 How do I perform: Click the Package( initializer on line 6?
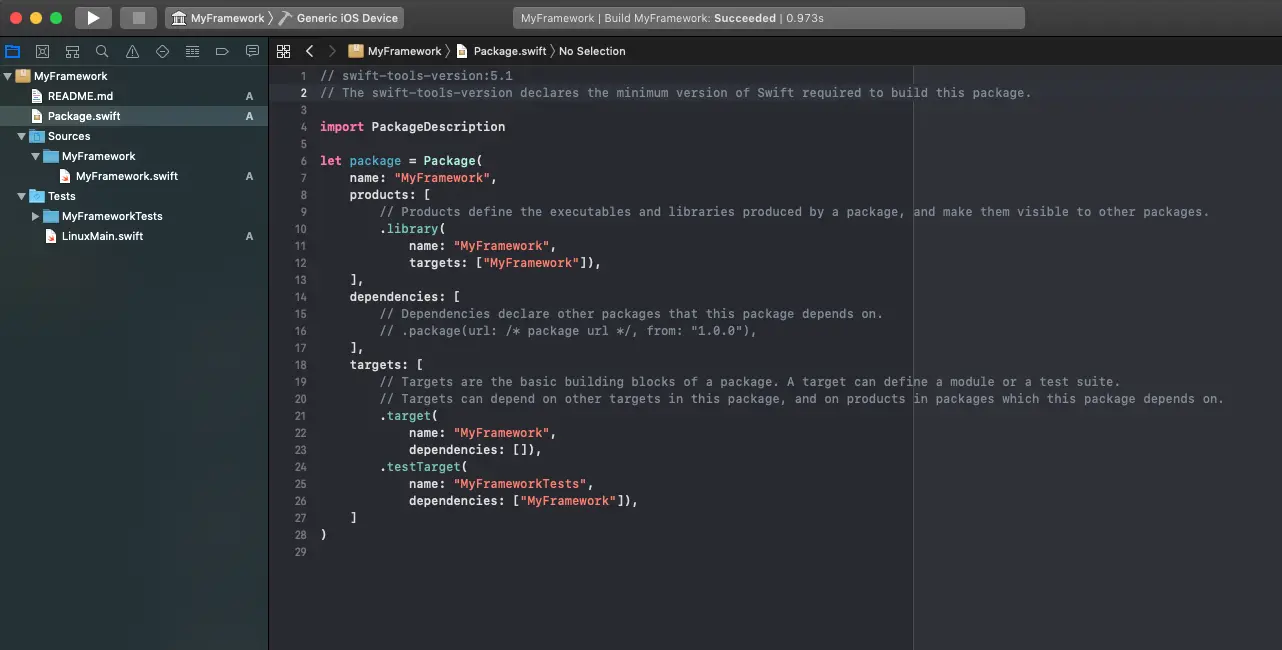click(x=453, y=161)
